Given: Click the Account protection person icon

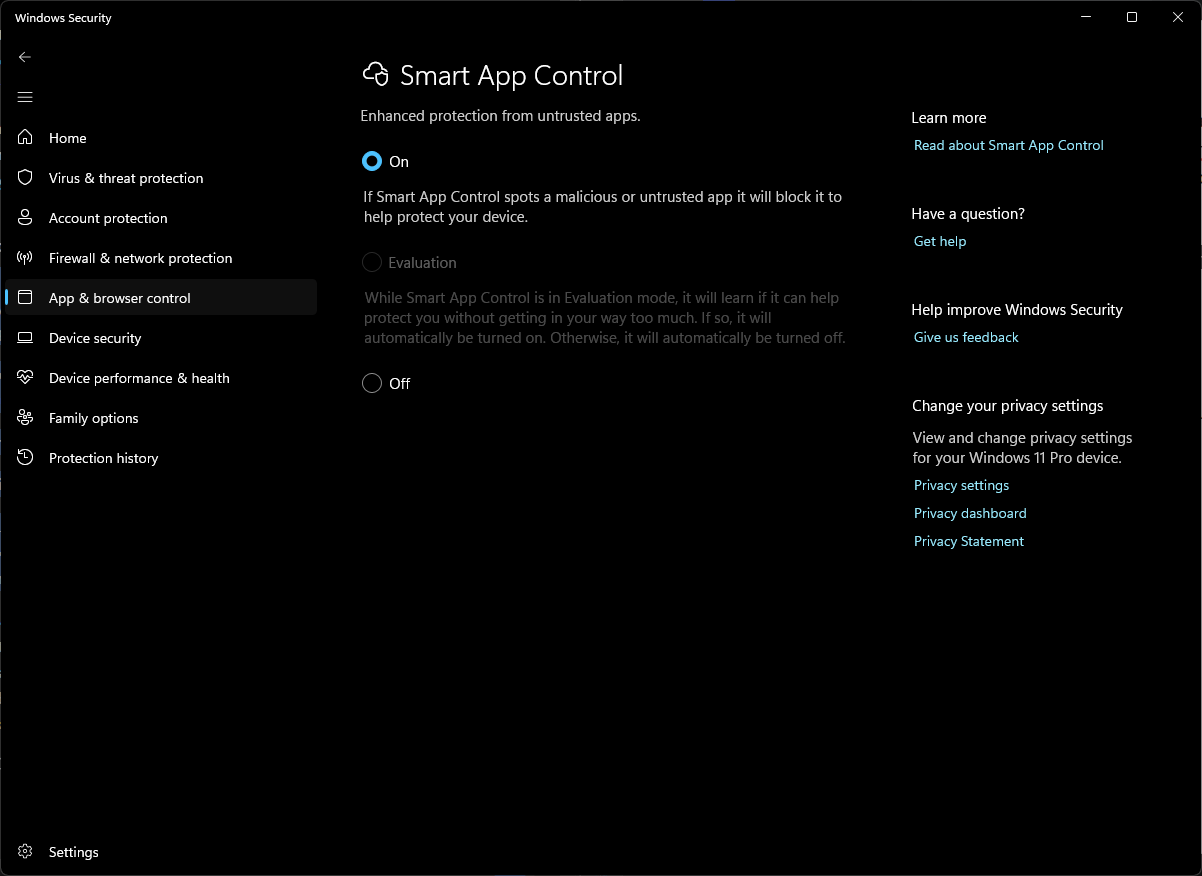Looking at the screenshot, I should [x=26, y=218].
